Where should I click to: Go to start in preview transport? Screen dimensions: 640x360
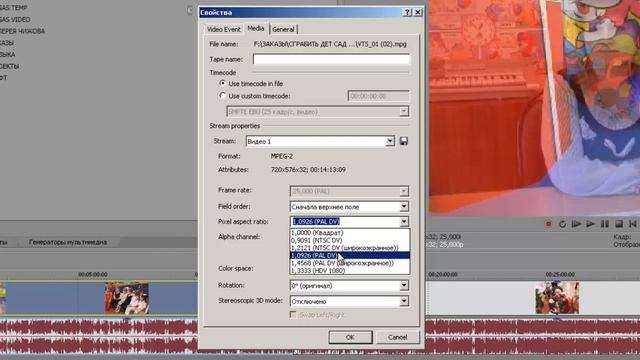(x=633, y=224)
